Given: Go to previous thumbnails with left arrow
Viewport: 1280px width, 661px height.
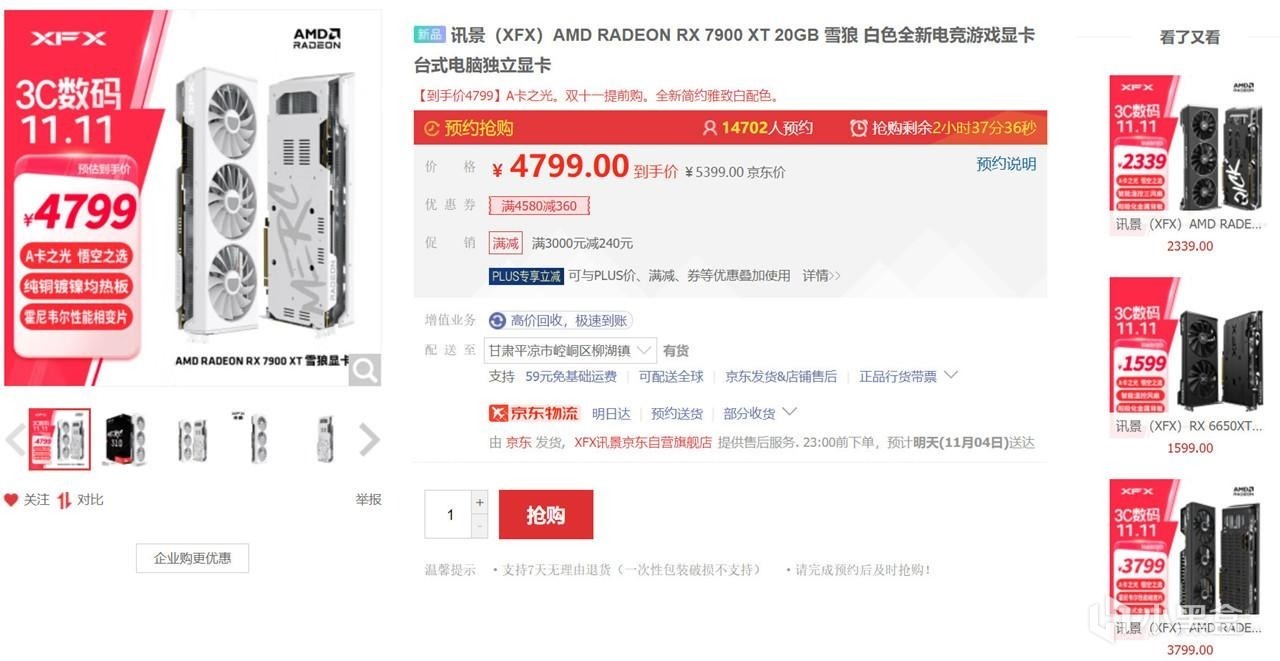Looking at the screenshot, I should (x=14, y=439).
